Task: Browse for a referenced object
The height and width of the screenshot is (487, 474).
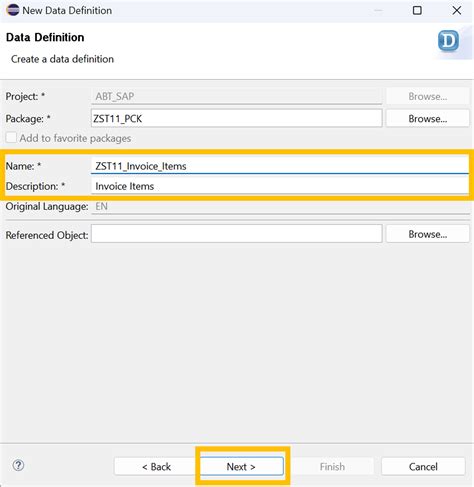Action: (x=428, y=234)
